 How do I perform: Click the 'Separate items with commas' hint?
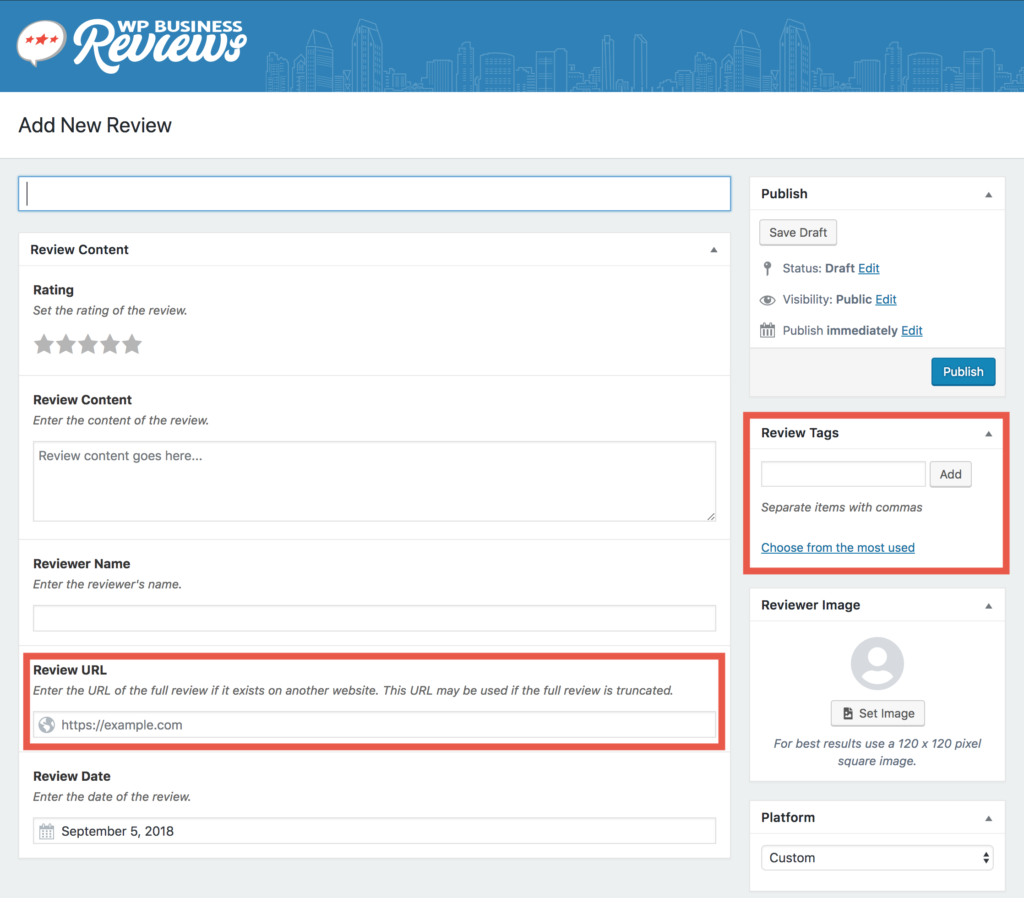842,507
